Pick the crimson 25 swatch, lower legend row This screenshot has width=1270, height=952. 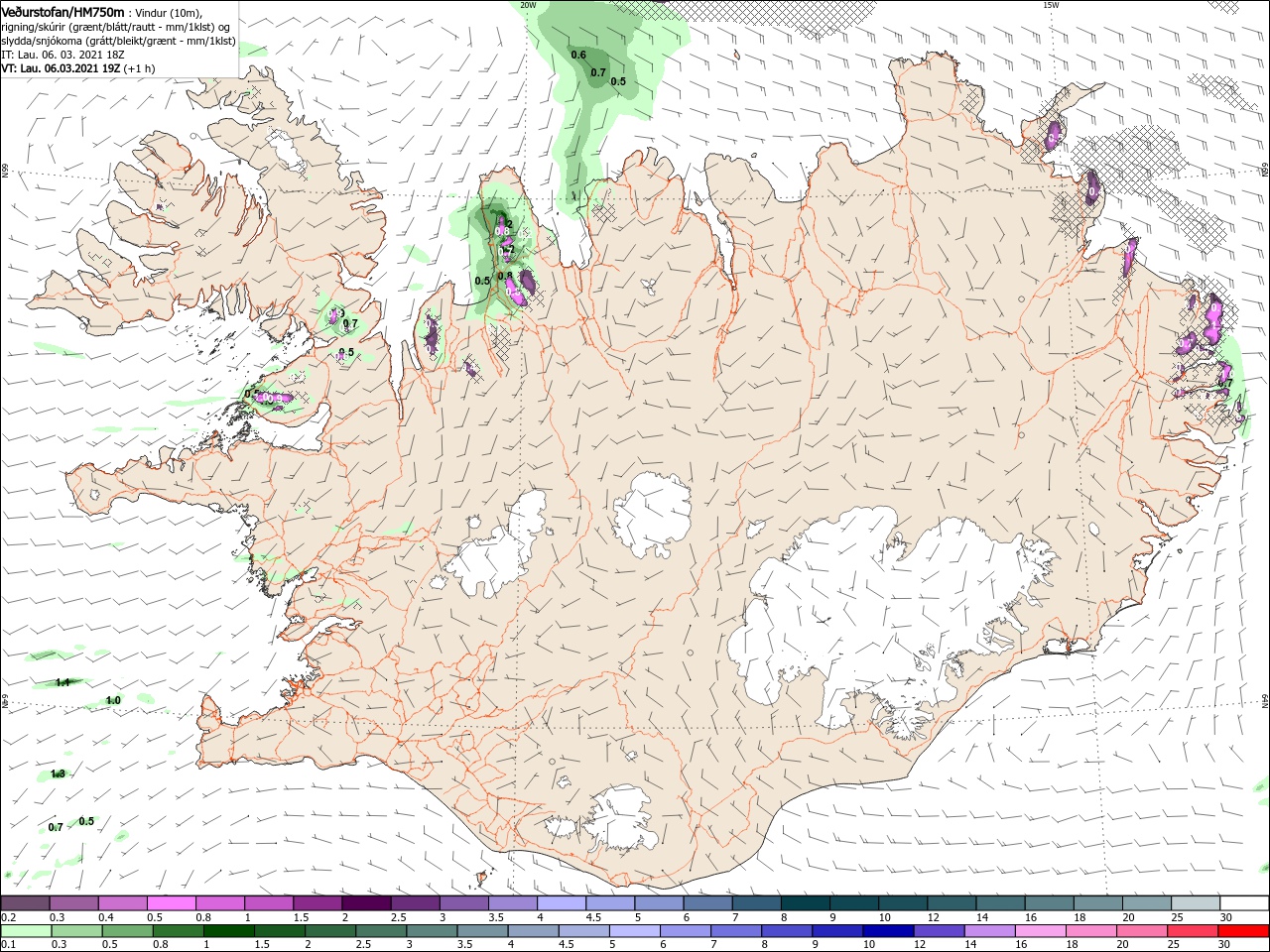(x=1194, y=931)
